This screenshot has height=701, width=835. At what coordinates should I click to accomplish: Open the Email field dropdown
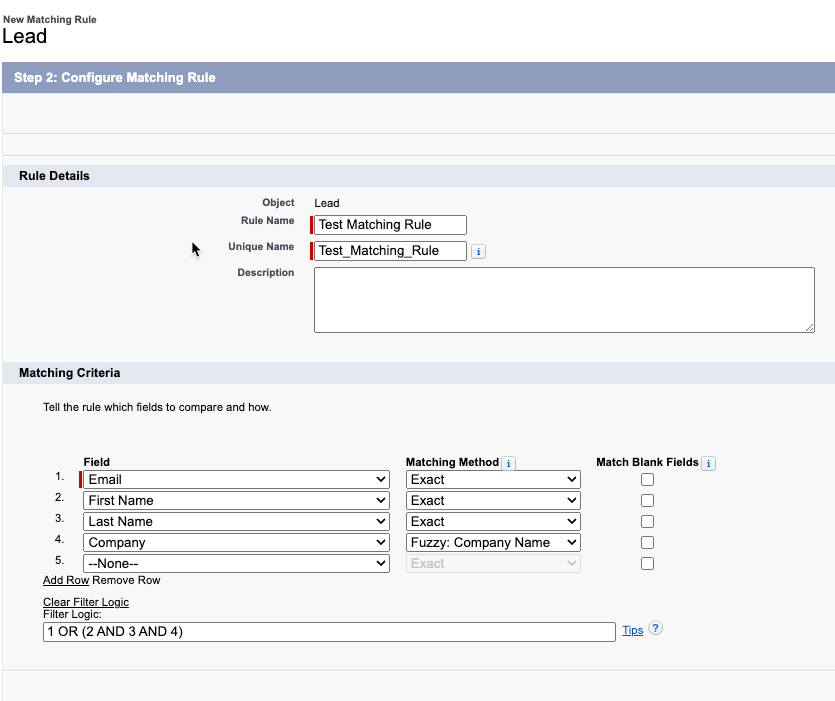click(236, 479)
